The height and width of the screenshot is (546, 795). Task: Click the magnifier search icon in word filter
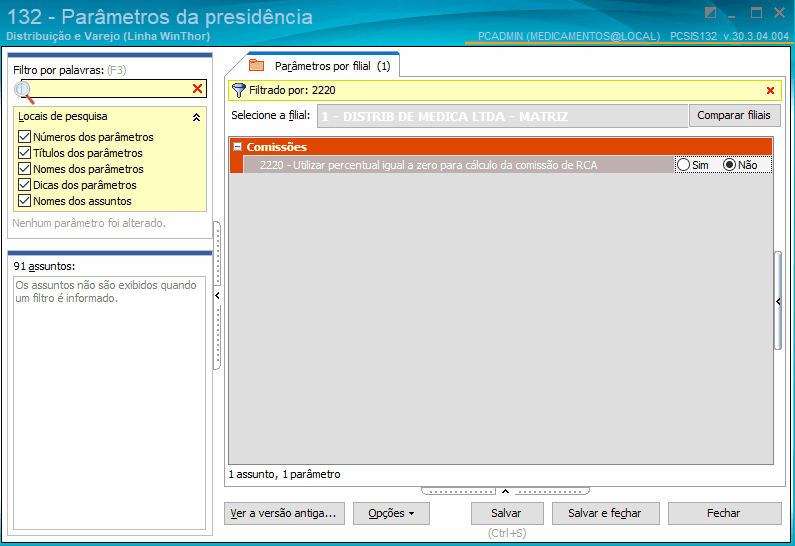coord(23,92)
